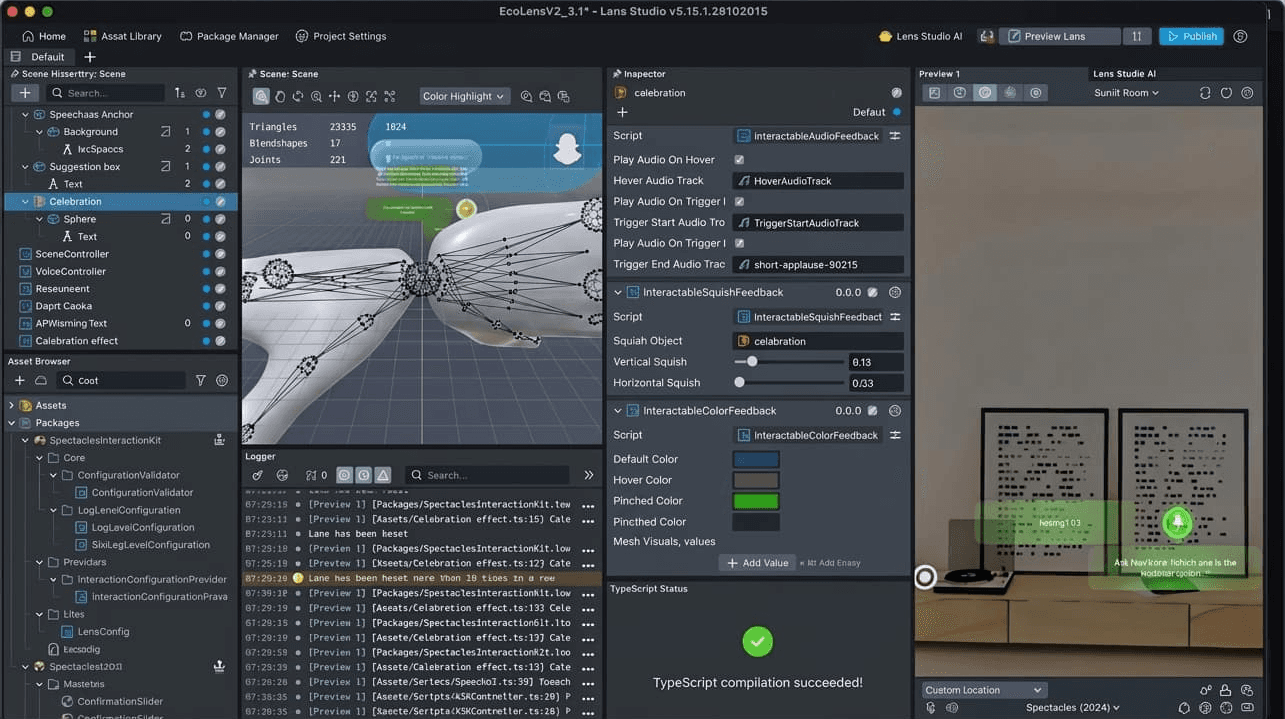Click the add asset plus in Asset Browser
This screenshot has width=1285, height=719.
click(x=19, y=380)
